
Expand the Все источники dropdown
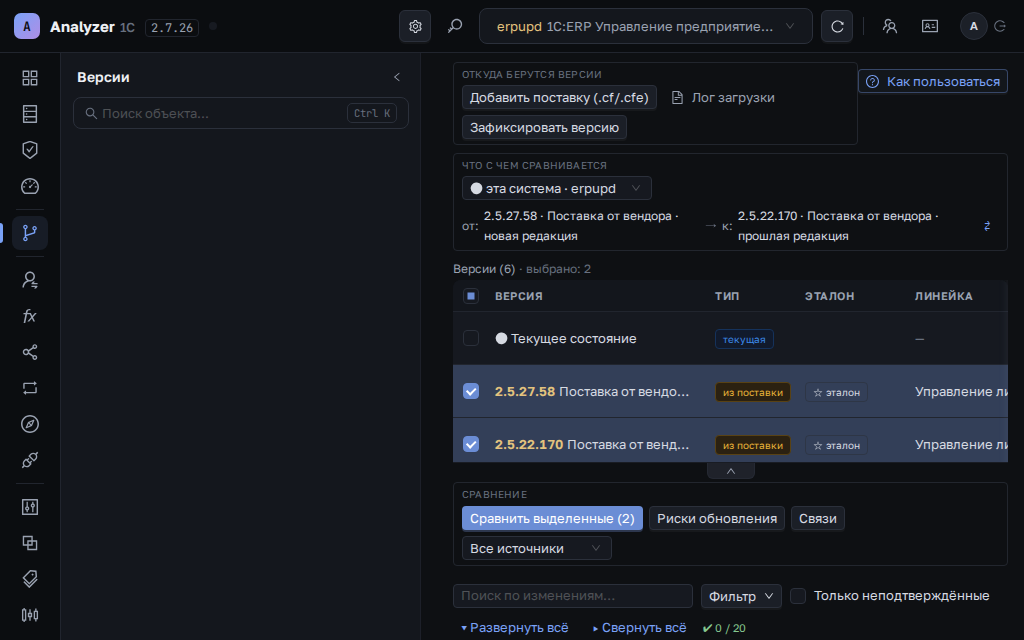(x=537, y=548)
